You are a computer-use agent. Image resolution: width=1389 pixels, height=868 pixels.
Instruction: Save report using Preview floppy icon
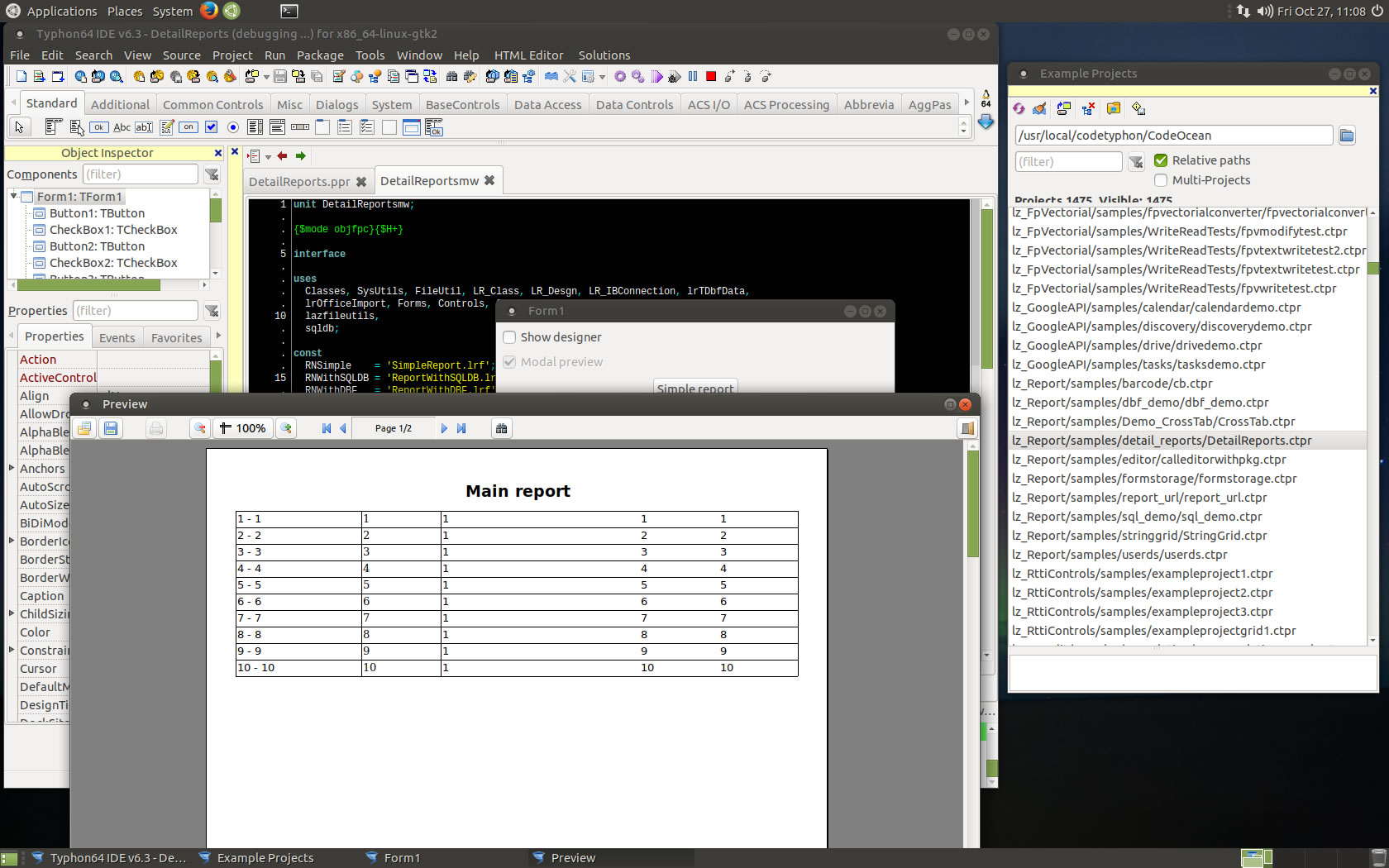[x=111, y=428]
